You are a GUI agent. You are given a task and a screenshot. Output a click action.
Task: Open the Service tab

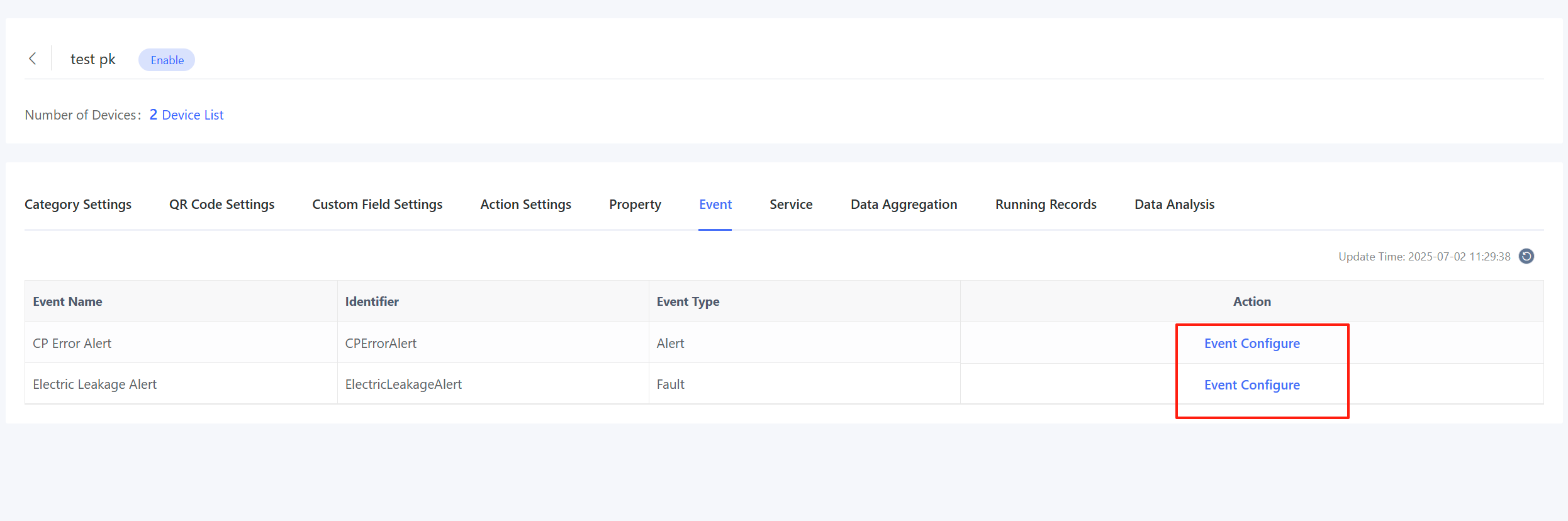click(791, 204)
